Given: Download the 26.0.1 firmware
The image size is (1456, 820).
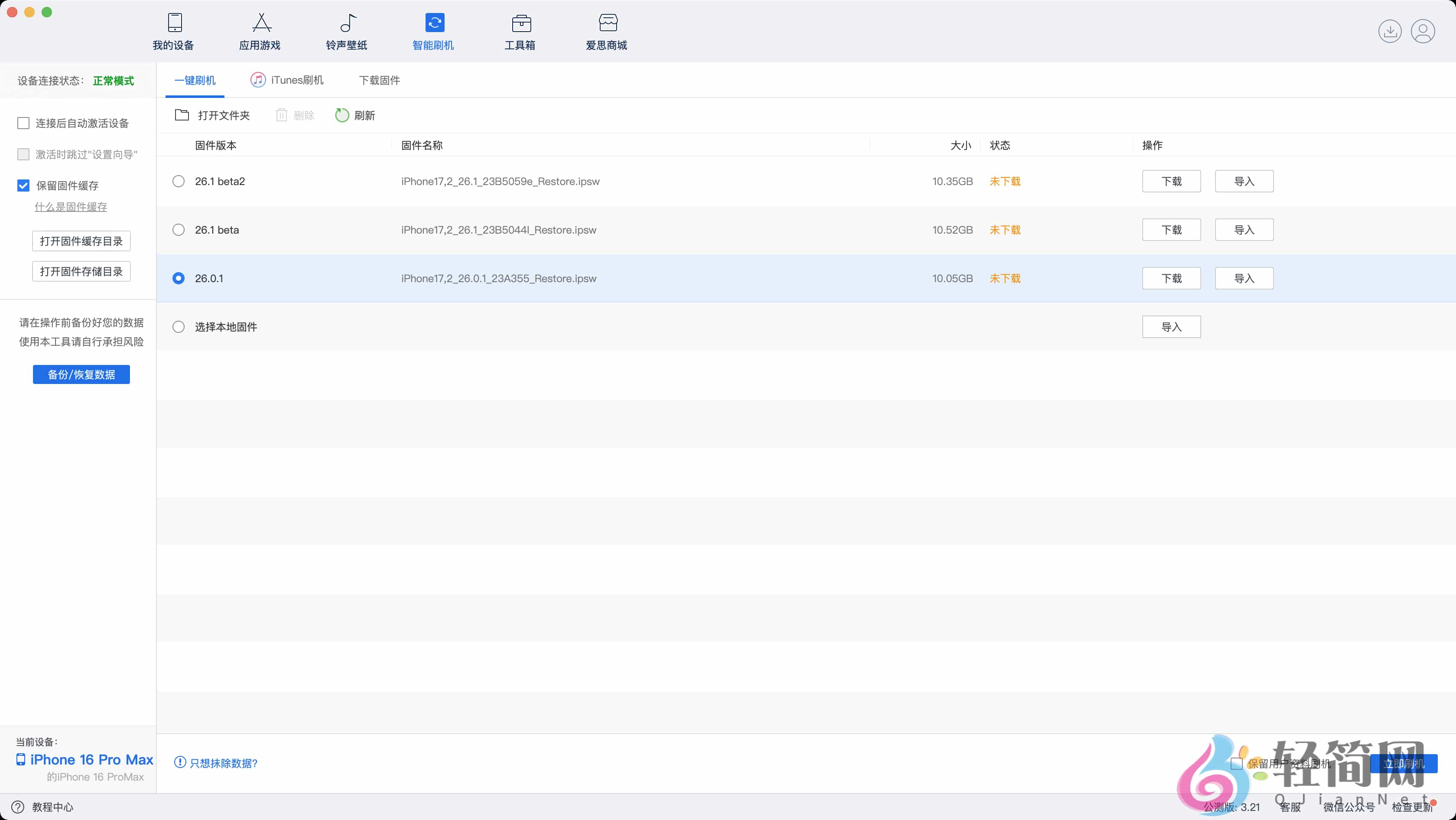Looking at the screenshot, I should (x=1171, y=279).
